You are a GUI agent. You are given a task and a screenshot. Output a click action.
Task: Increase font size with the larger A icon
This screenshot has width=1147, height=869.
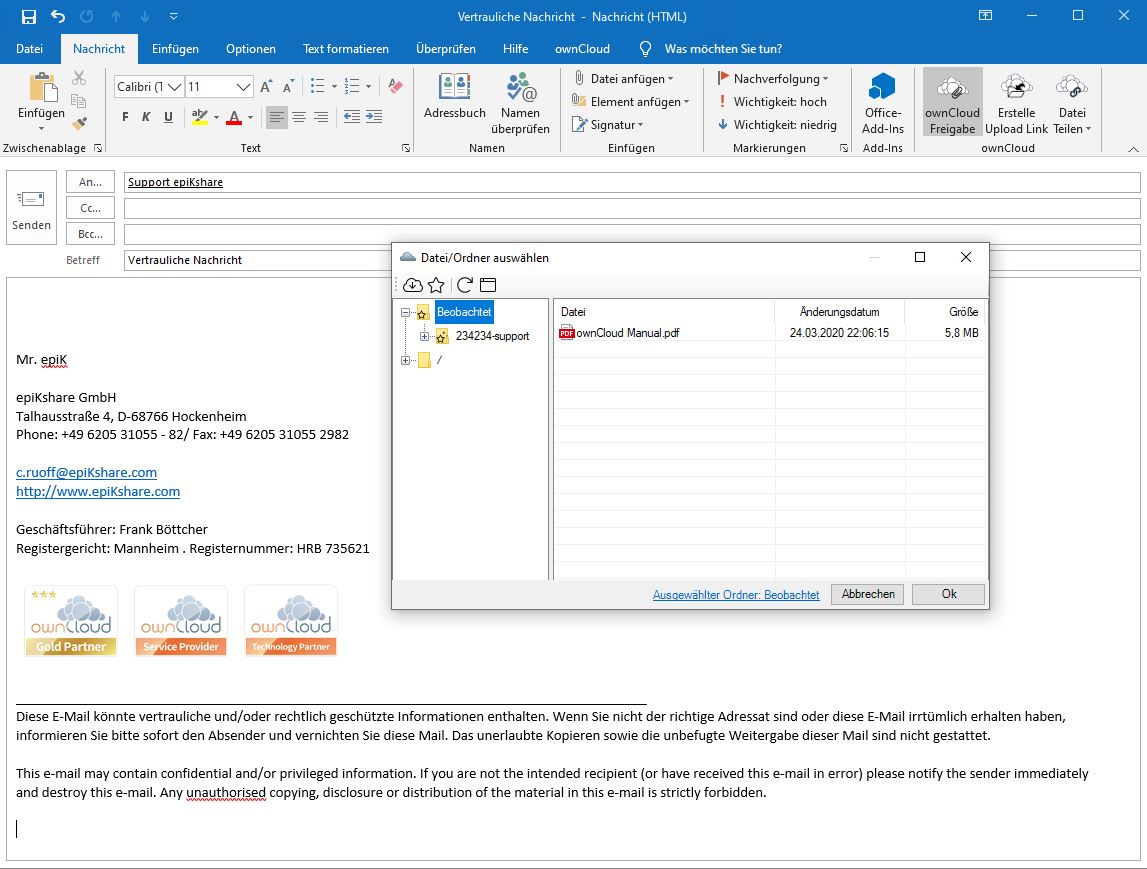click(266, 86)
